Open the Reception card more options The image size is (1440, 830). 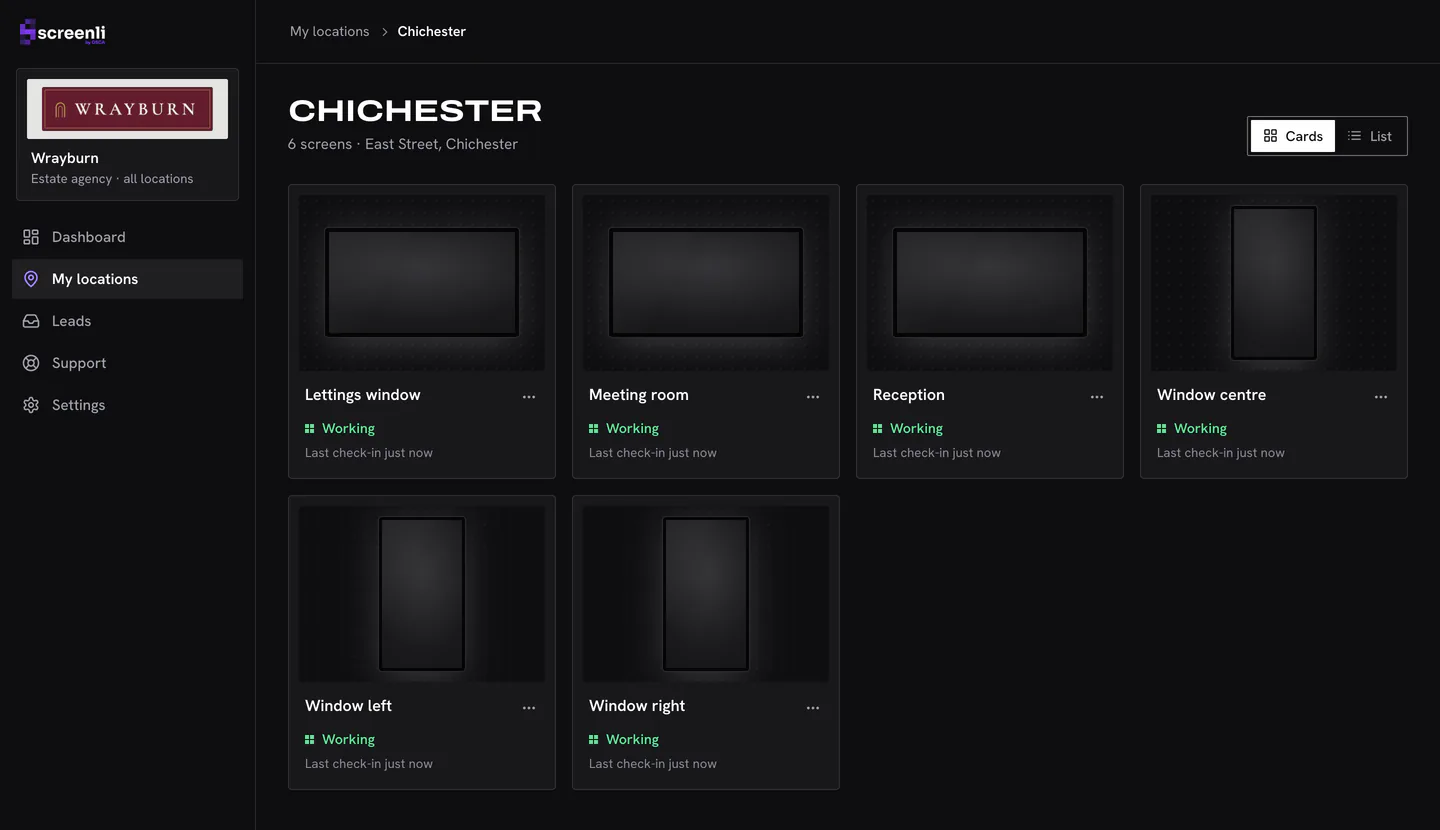pyautogui.click(x=1097, y=397)
